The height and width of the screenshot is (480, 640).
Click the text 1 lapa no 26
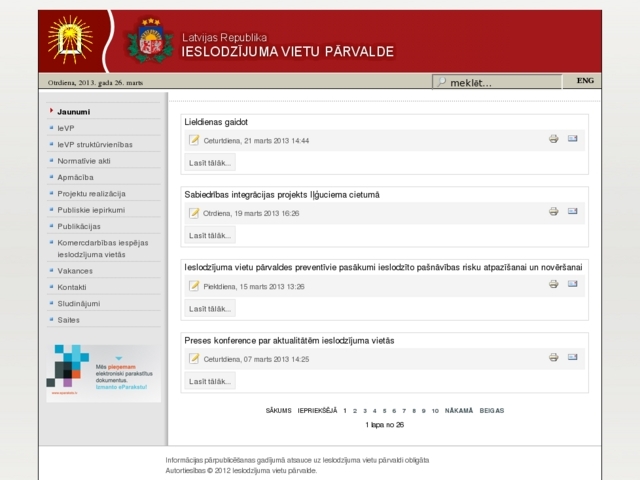[384, 425]
